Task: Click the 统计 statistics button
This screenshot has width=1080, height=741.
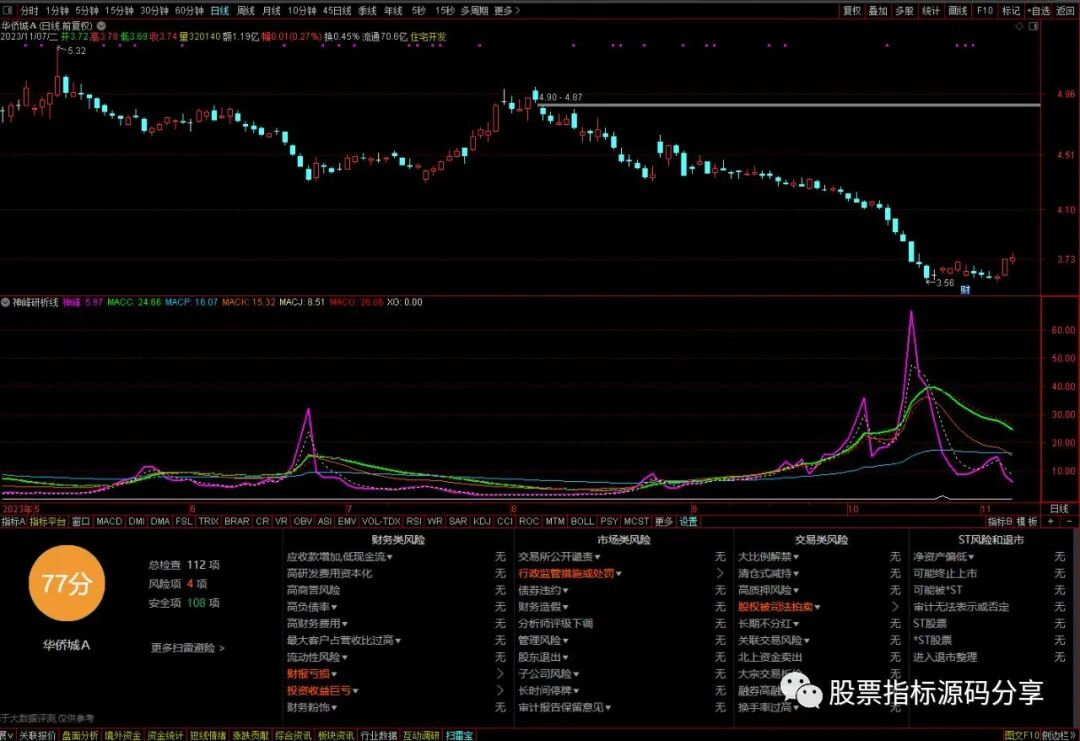Action: tap(931, 10)
